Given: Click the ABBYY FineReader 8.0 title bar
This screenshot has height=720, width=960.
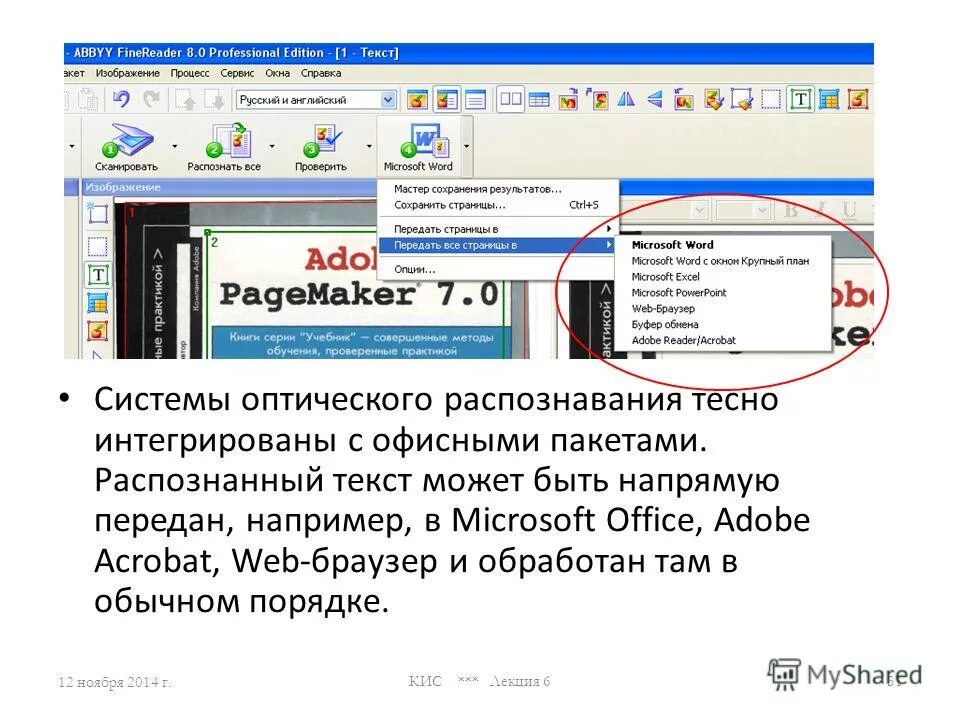Looking at the screenshot, I should tap(468, 53).
